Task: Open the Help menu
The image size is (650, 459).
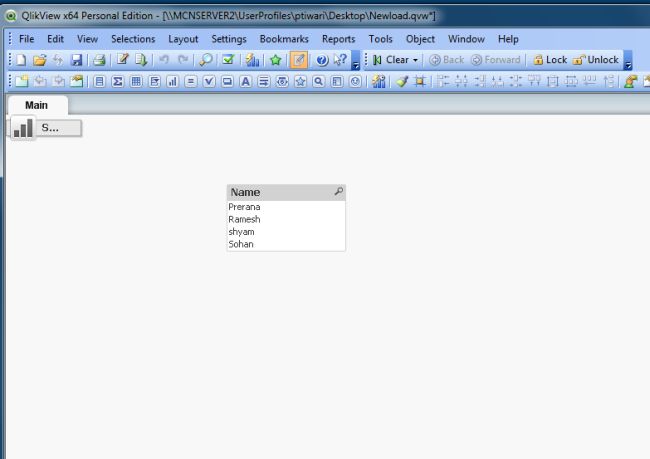Action: pos(508,39)
